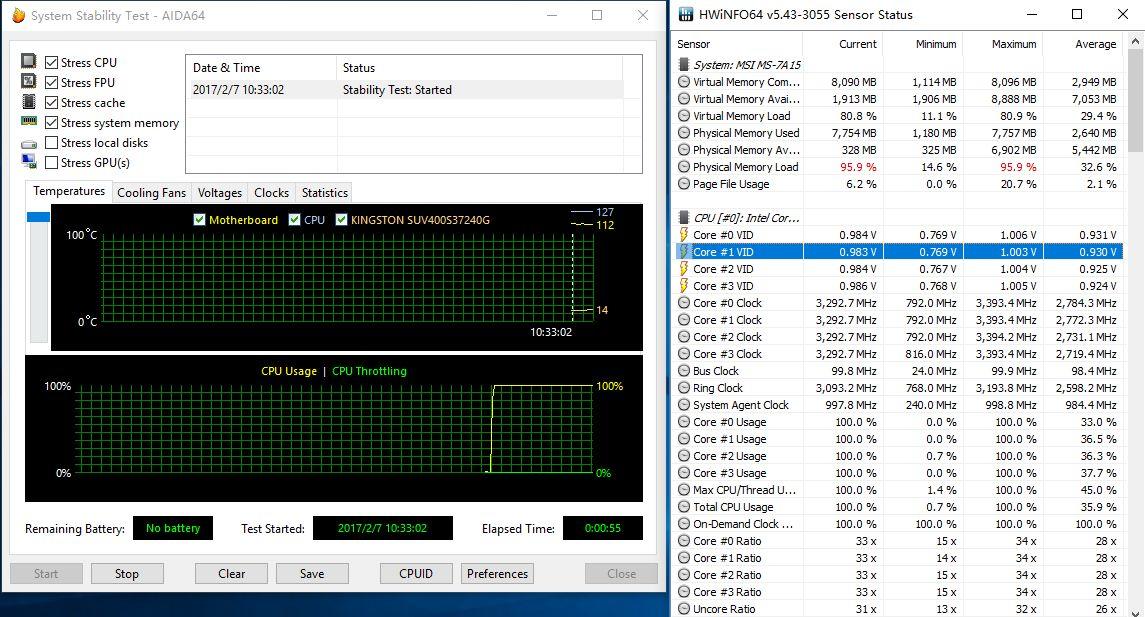Toggle the Motherboard temperature checkbox

pyautogui.click(x=200, y=219)
